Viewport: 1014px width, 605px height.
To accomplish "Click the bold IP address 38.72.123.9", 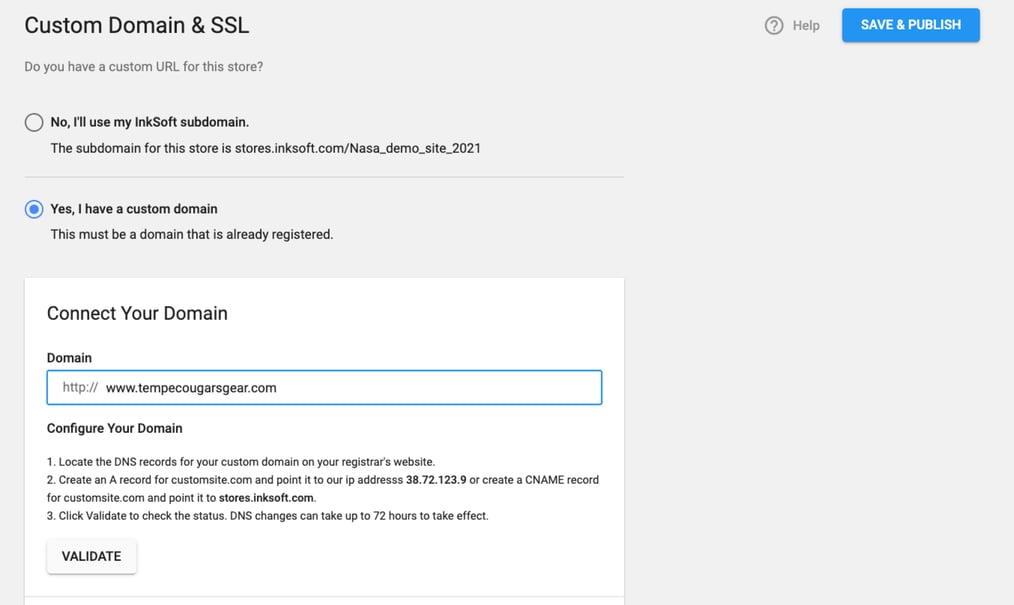I will [436, 480].
